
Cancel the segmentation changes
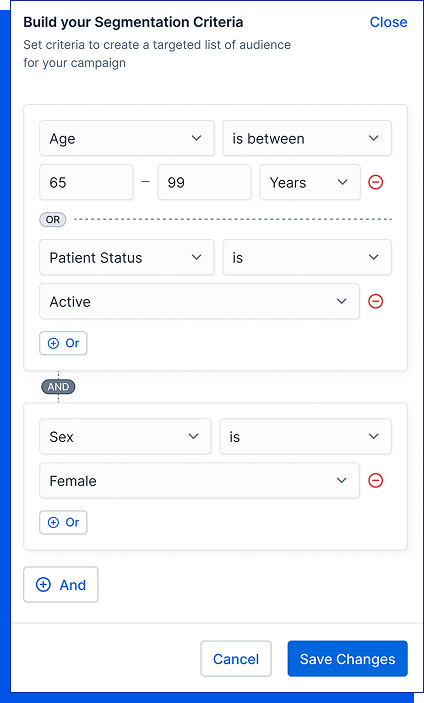236,659
